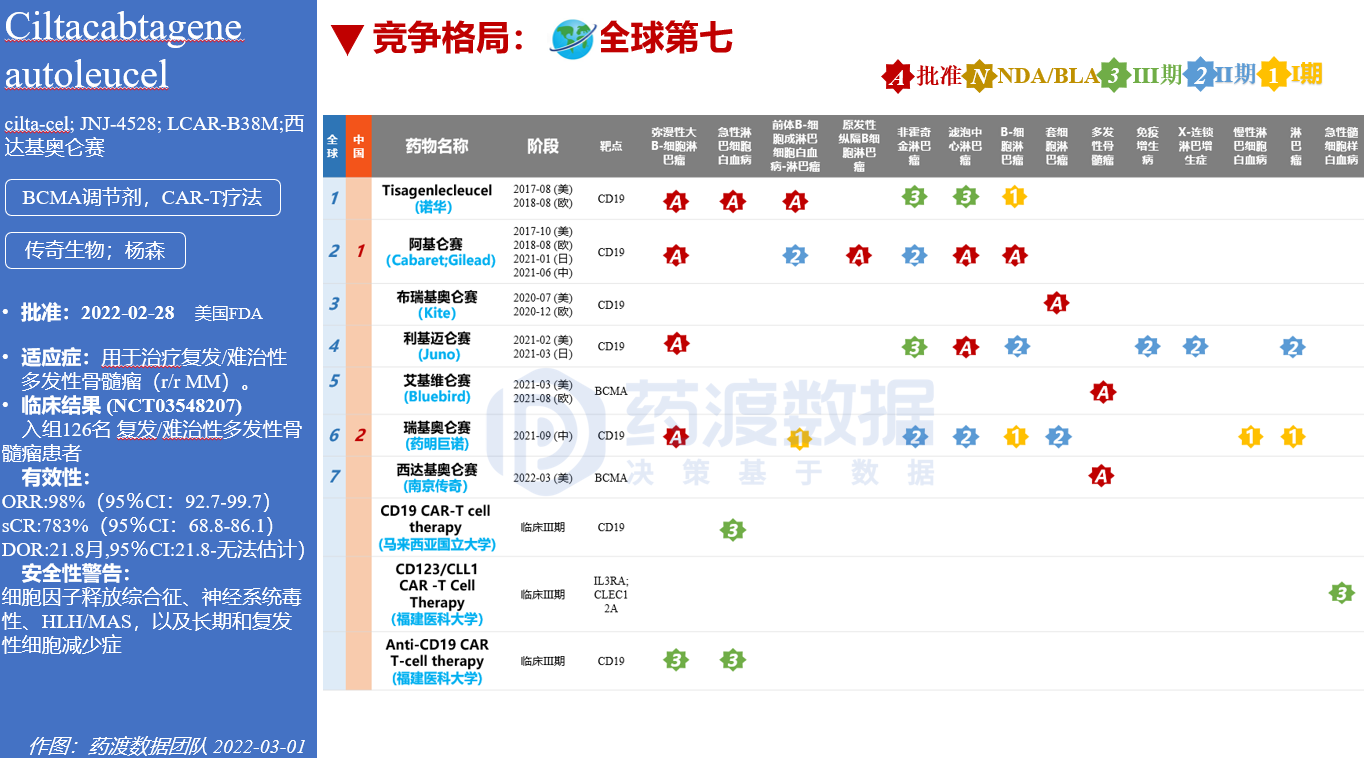
Task: Select the 药物名称 column header
Action: click(437, 146)
